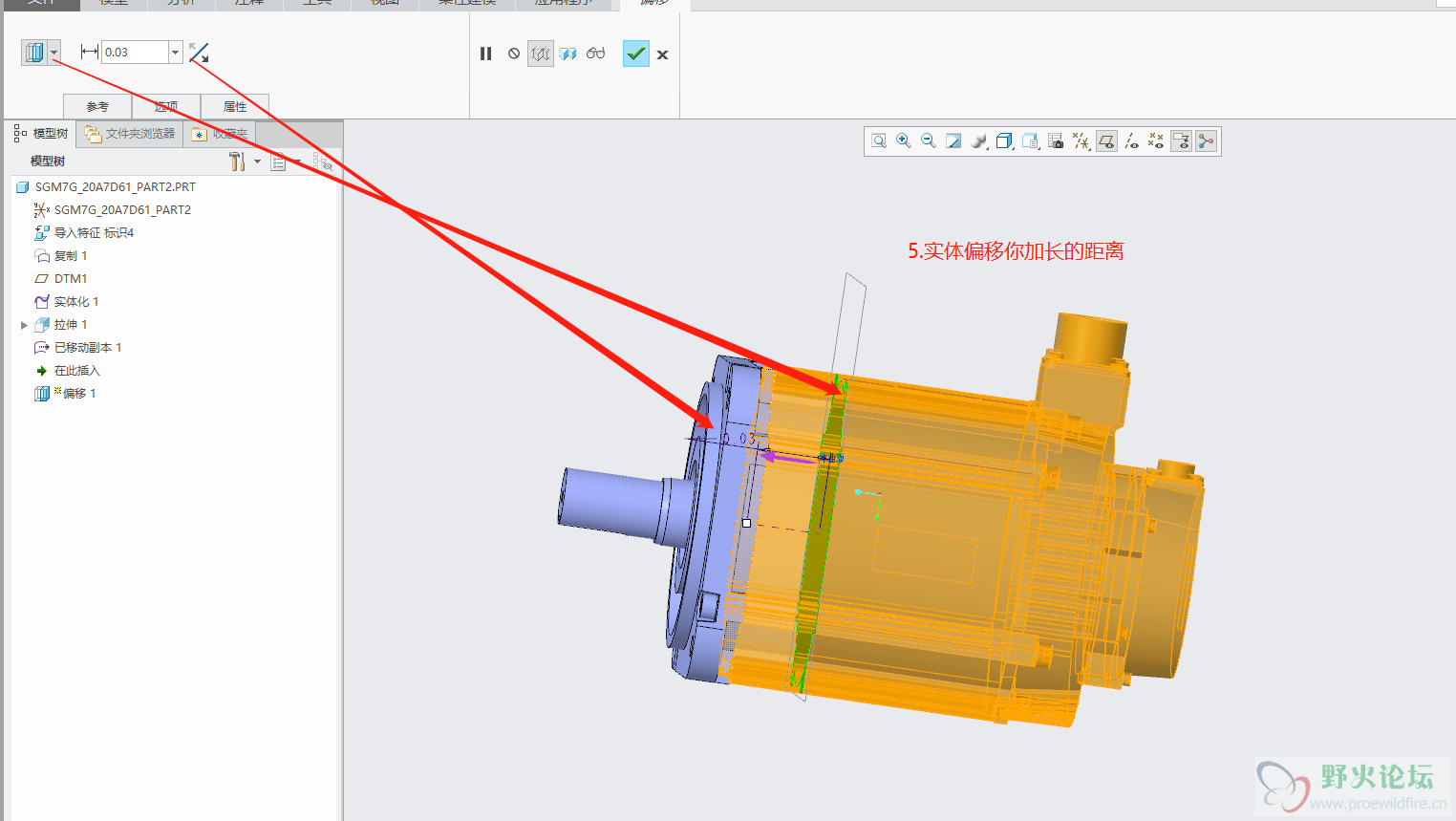Toggle datum axis display

point(1131,141)
